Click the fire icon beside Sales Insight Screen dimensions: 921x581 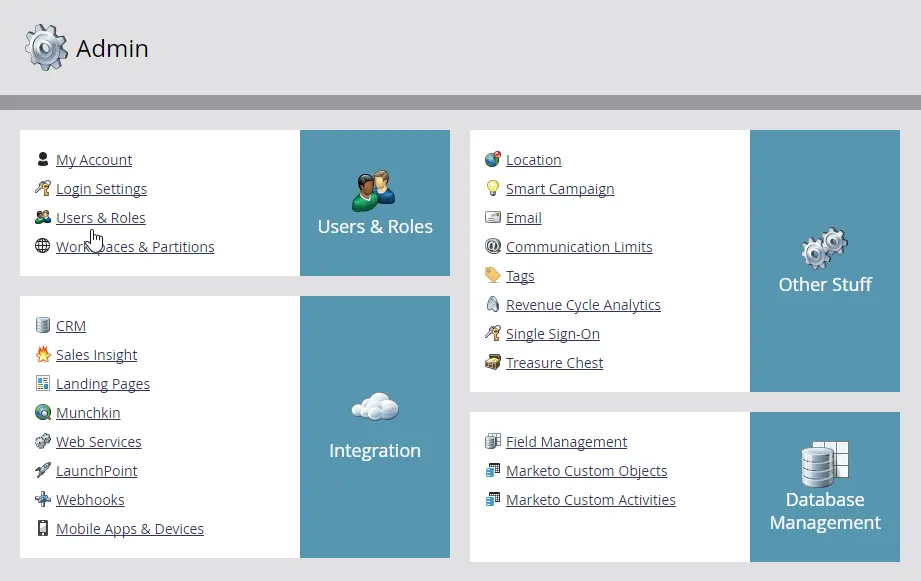[x=43, y=354]
